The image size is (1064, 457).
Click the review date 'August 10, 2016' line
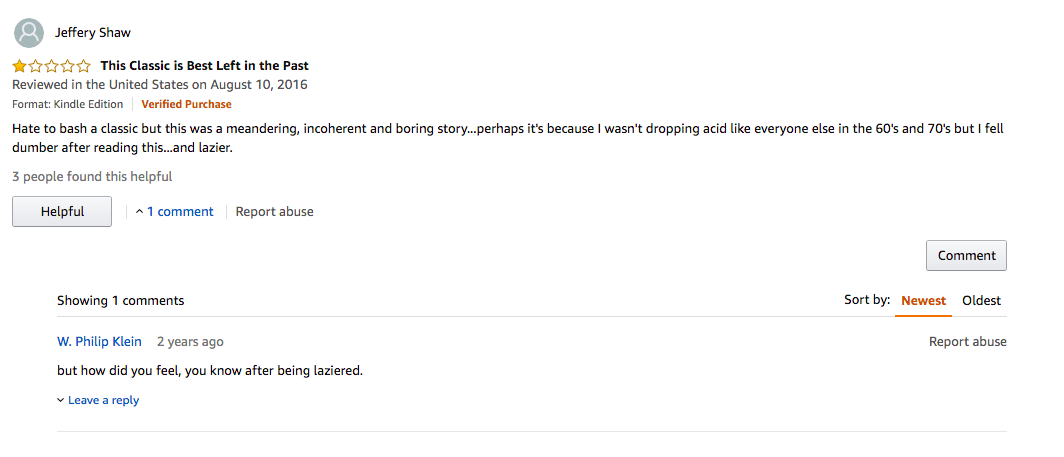click(160, 85)
